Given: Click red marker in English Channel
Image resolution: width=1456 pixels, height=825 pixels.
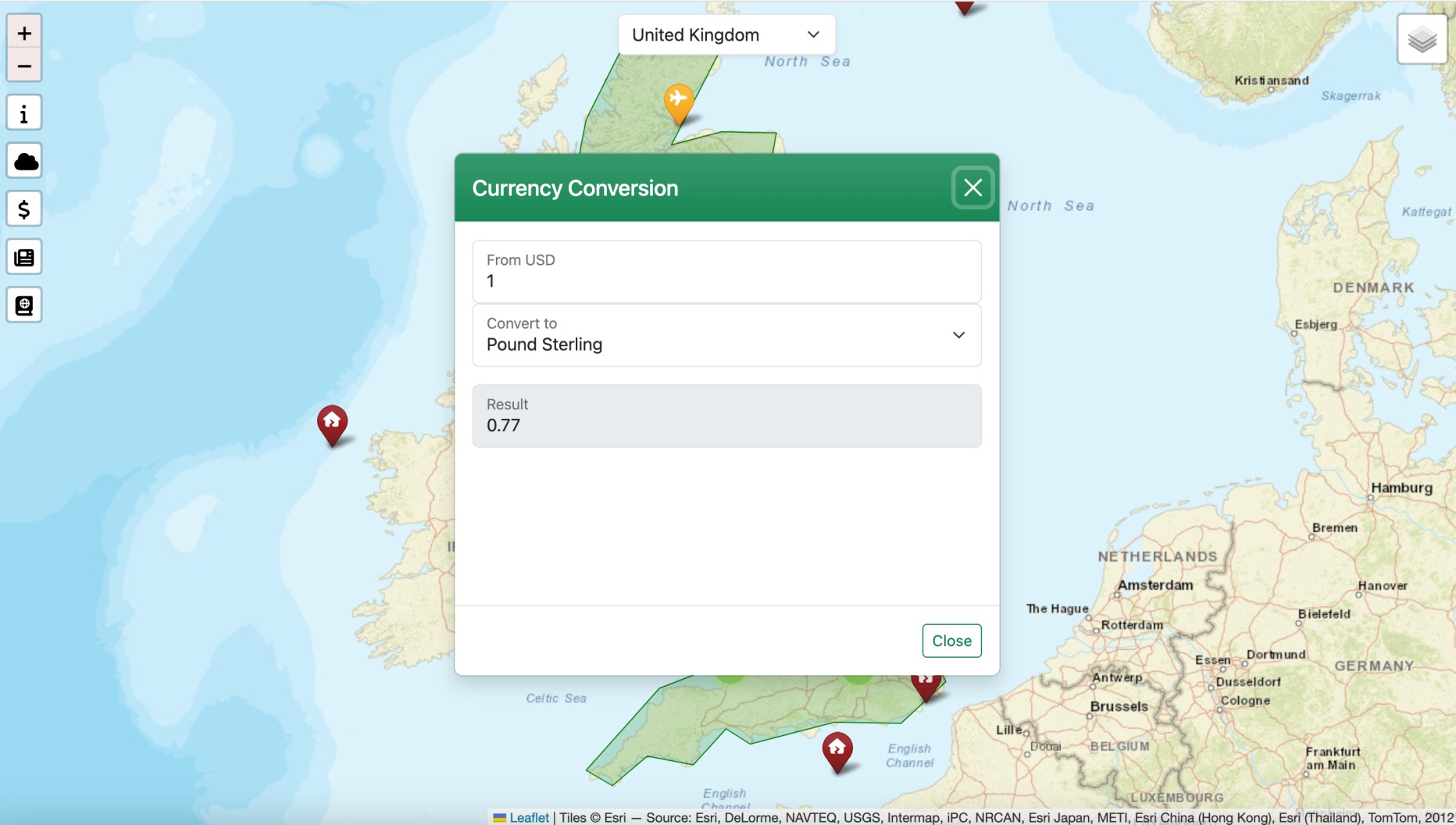Looking at the screenshot, I should 837,751.
